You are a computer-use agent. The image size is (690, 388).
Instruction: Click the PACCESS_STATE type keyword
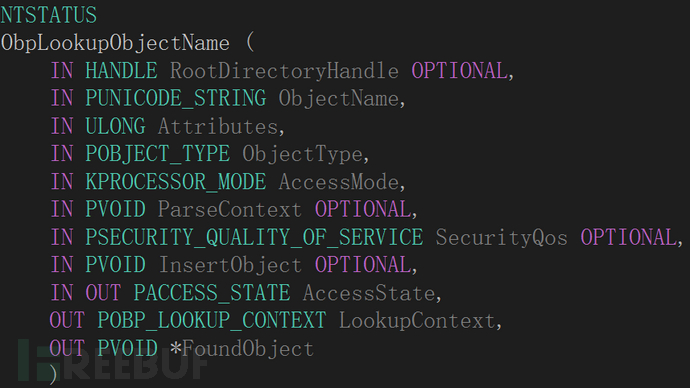point(212,293)
